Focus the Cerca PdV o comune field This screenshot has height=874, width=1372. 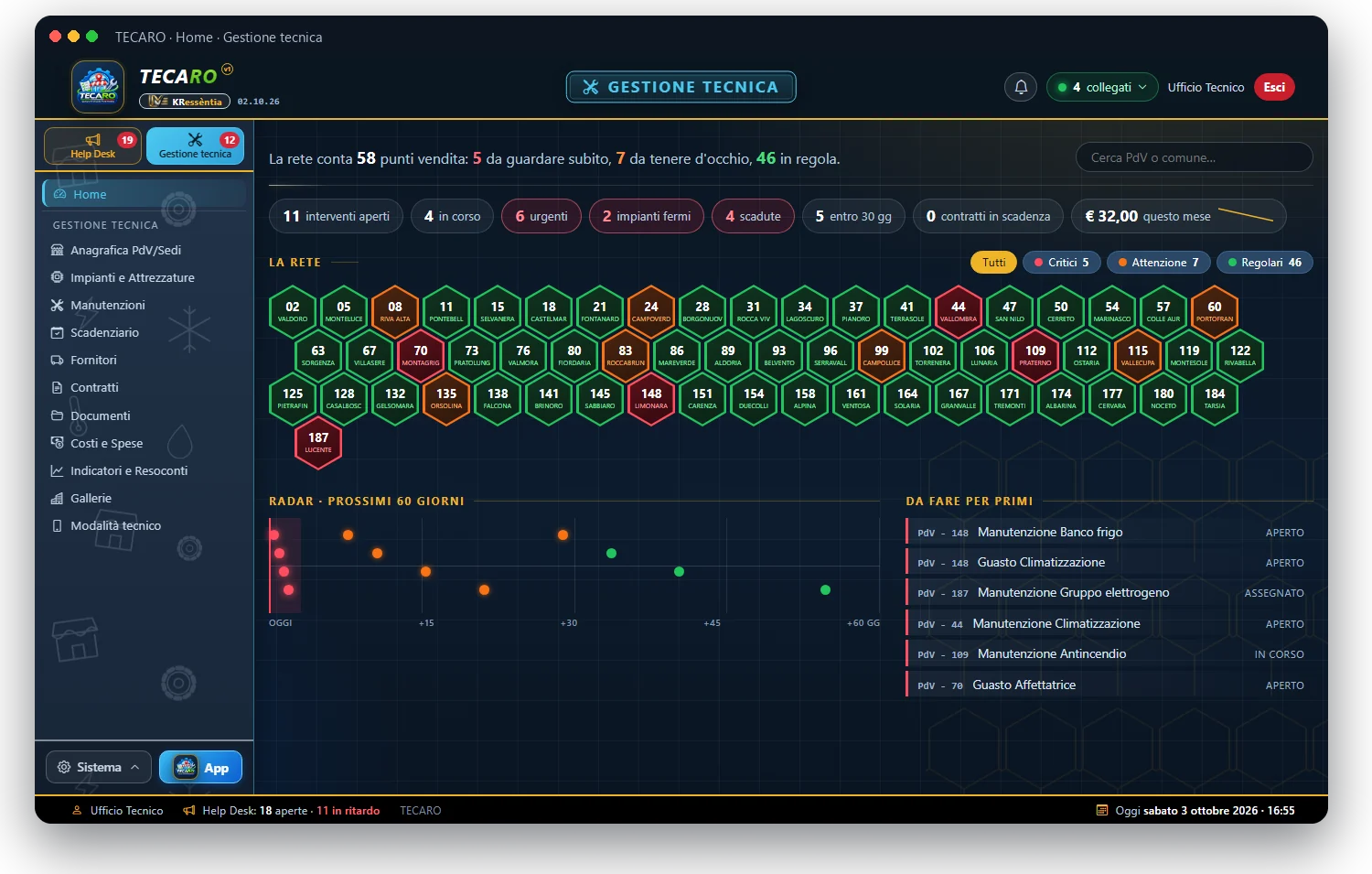pyautogui.click(x=1195, y=157)
